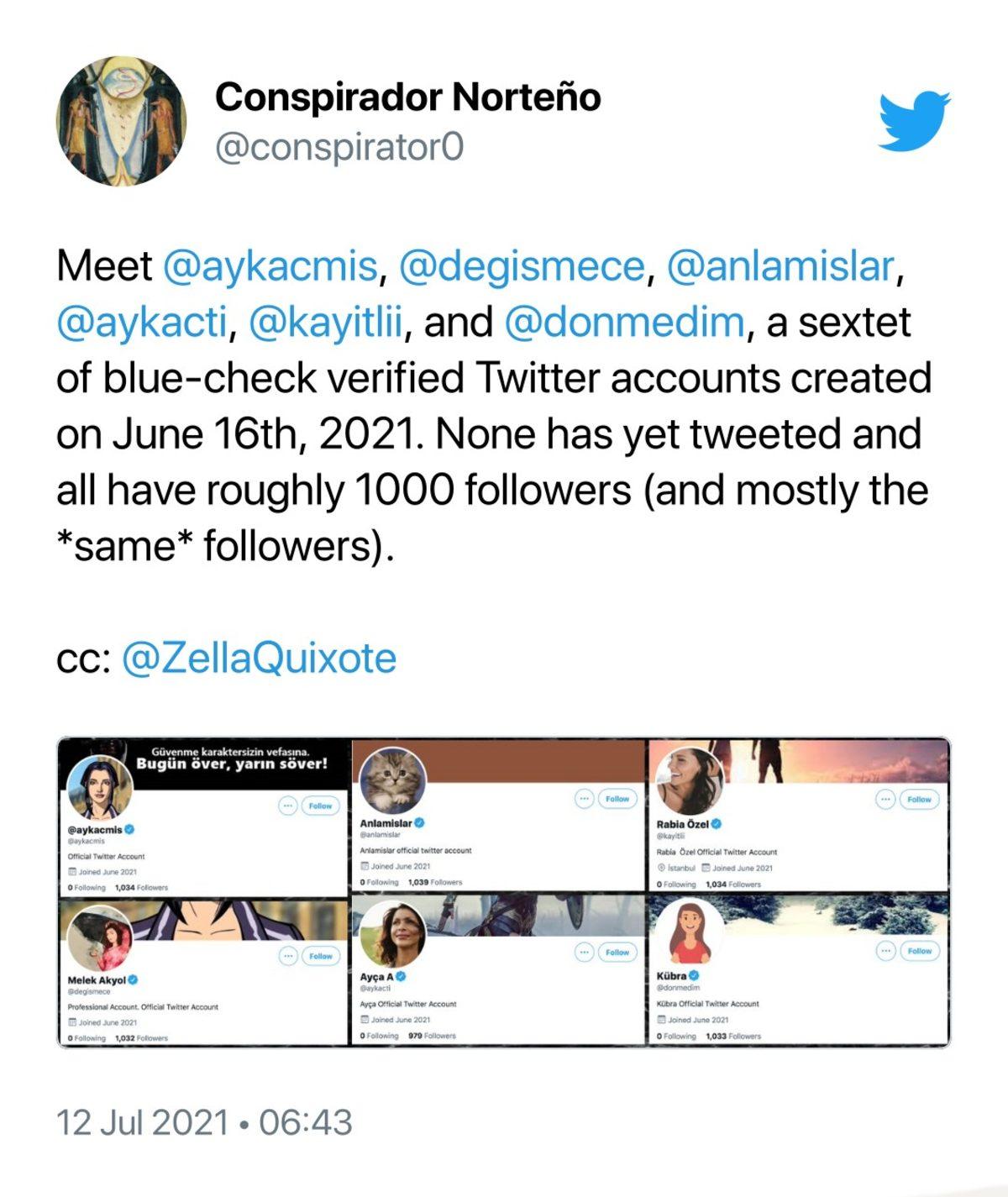Open the "..." menu on Kübra's profile card
Image resolution: width=1008 pixels, height=1197 pixels.
(885, 951)
